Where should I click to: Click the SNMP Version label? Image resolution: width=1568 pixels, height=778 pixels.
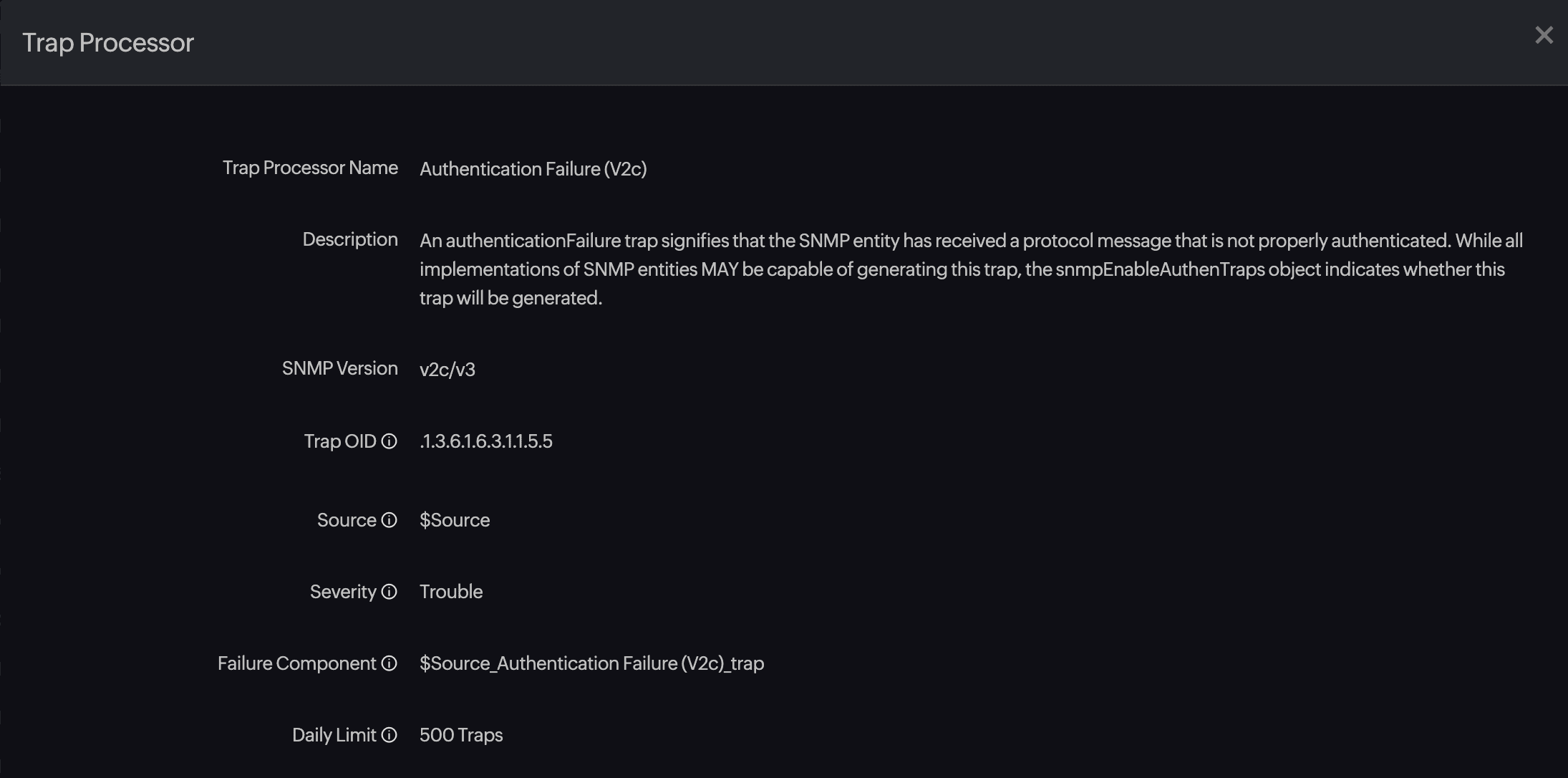339,368
